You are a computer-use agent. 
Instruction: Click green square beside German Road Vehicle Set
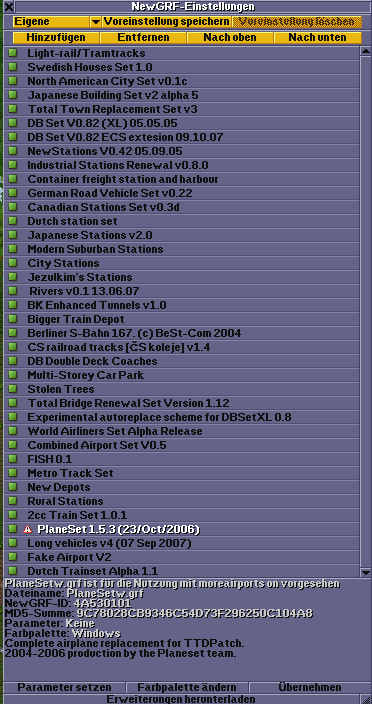click(13, 193)
